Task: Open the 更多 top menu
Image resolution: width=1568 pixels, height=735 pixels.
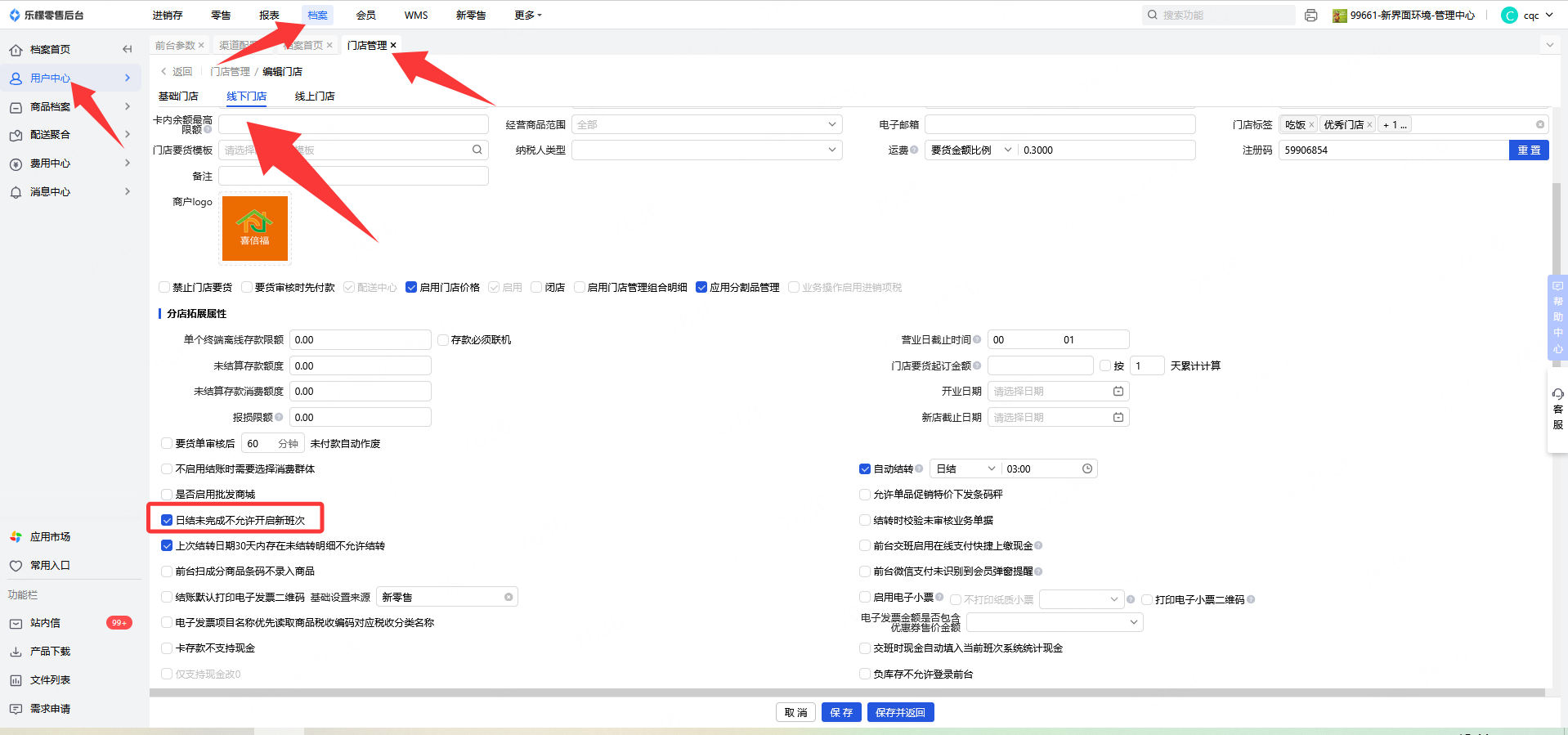Action: pyautogui.click(x=528, y=16)
